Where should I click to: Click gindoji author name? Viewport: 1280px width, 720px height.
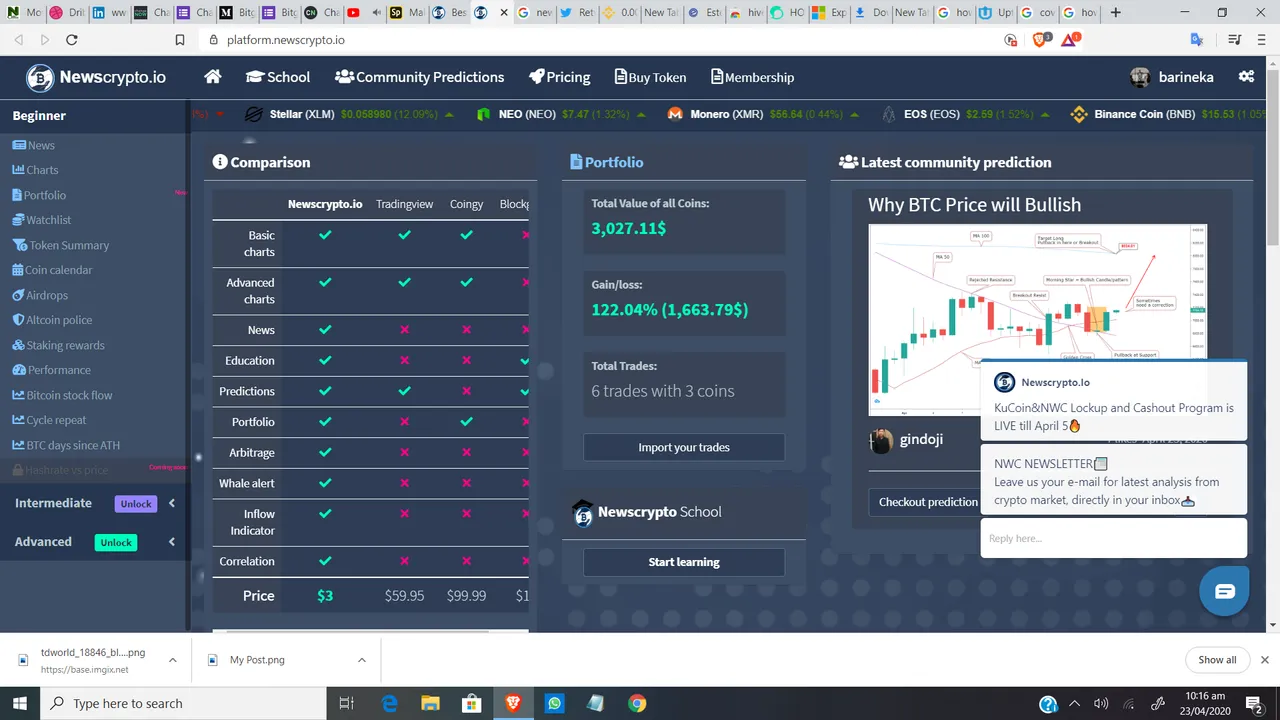tap(921, 439)
